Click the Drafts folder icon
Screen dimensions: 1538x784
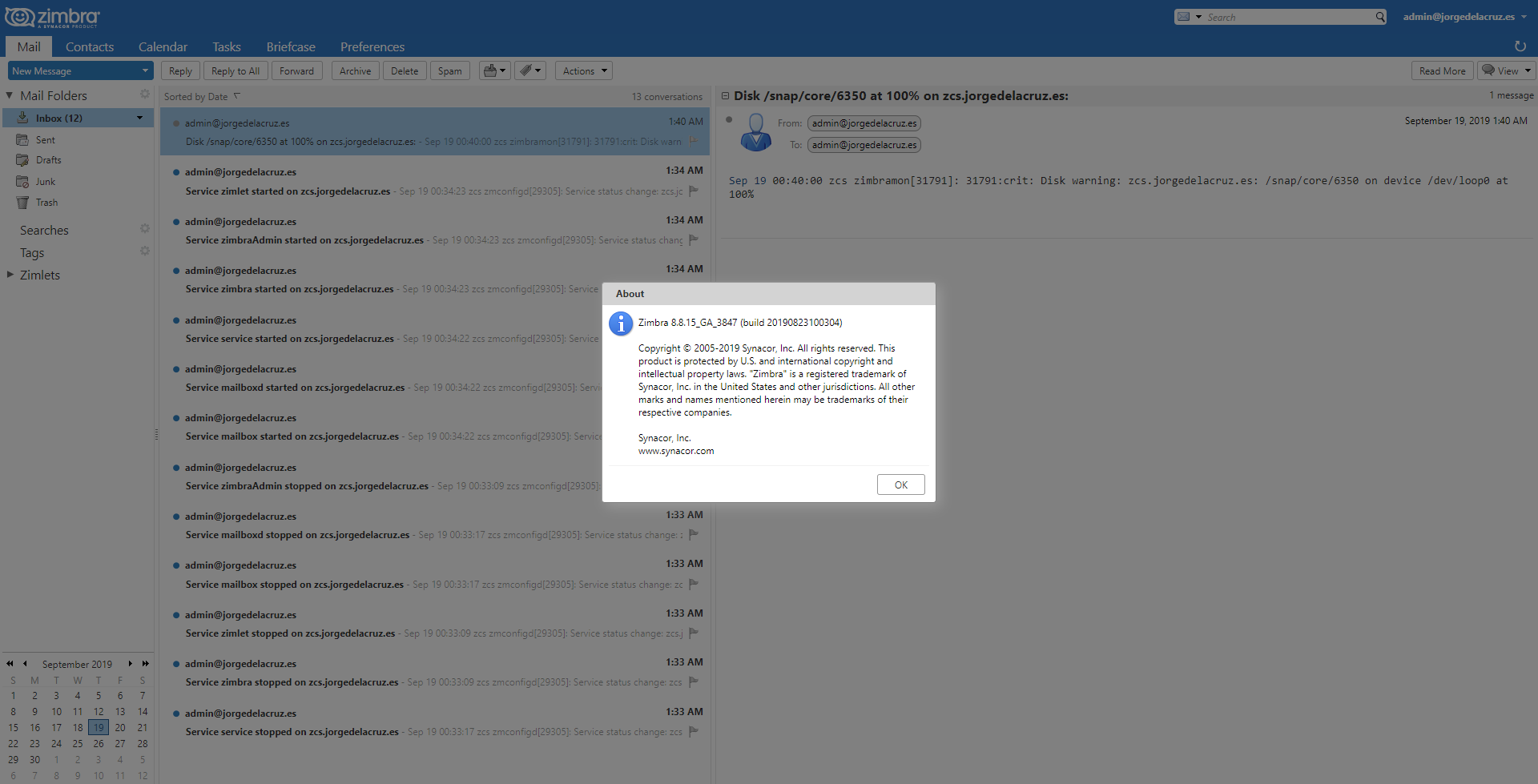tap(22, 160)
